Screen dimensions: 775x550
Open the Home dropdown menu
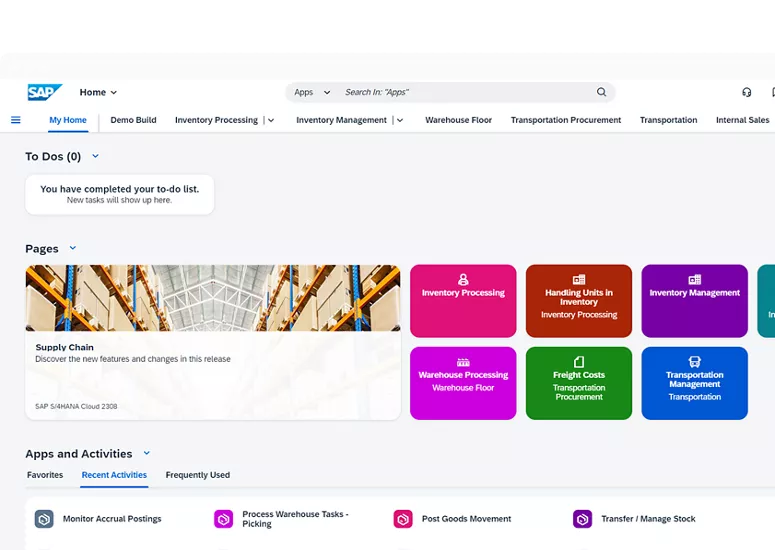click(x=99, y=92)
